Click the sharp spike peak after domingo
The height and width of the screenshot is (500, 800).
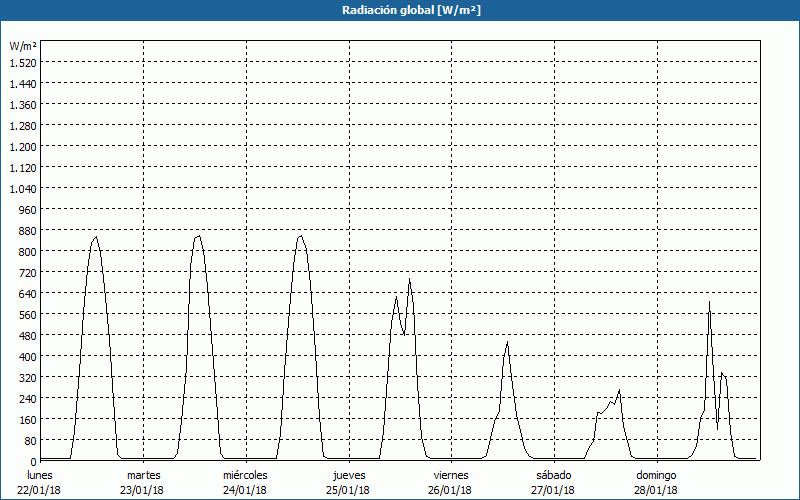click(x=709, y=301)
